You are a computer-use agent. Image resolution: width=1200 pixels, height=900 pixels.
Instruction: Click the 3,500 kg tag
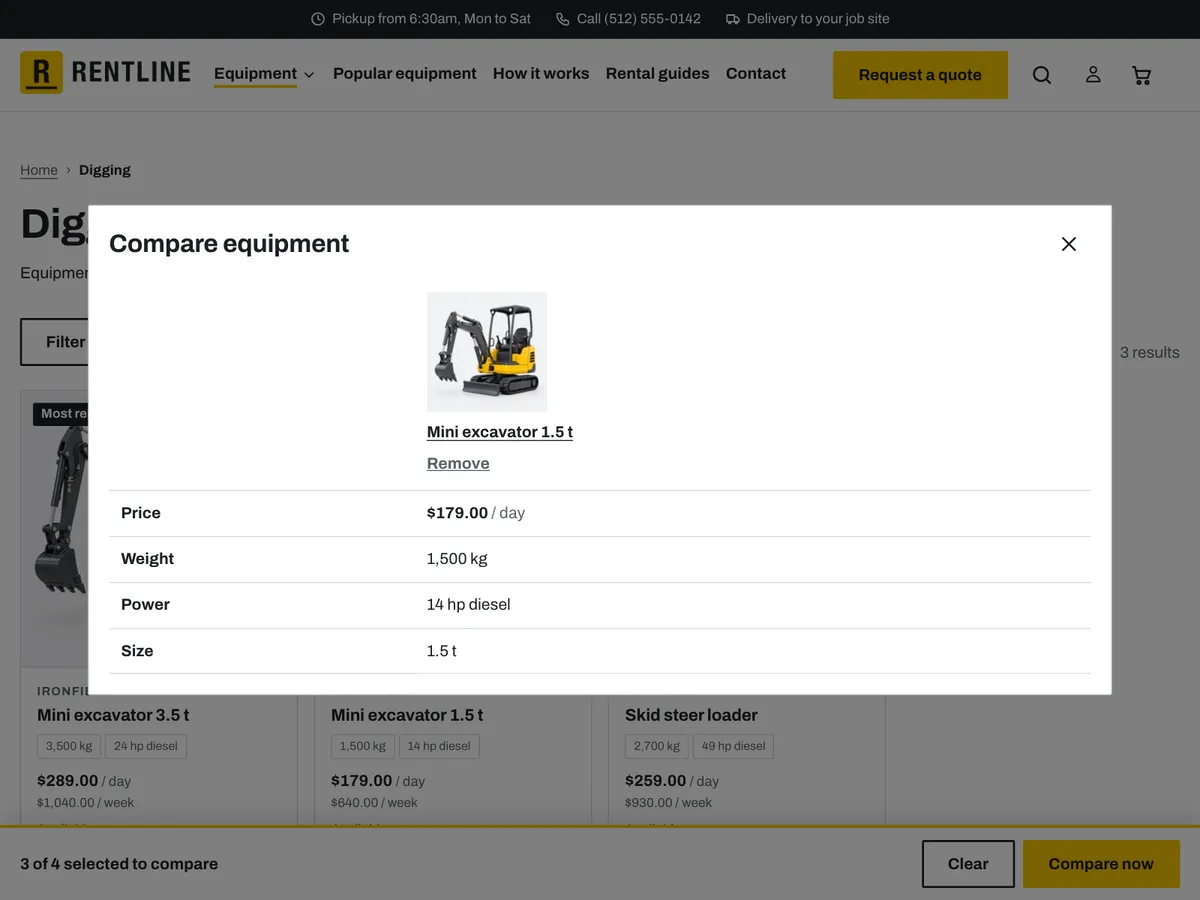(69, 746)
